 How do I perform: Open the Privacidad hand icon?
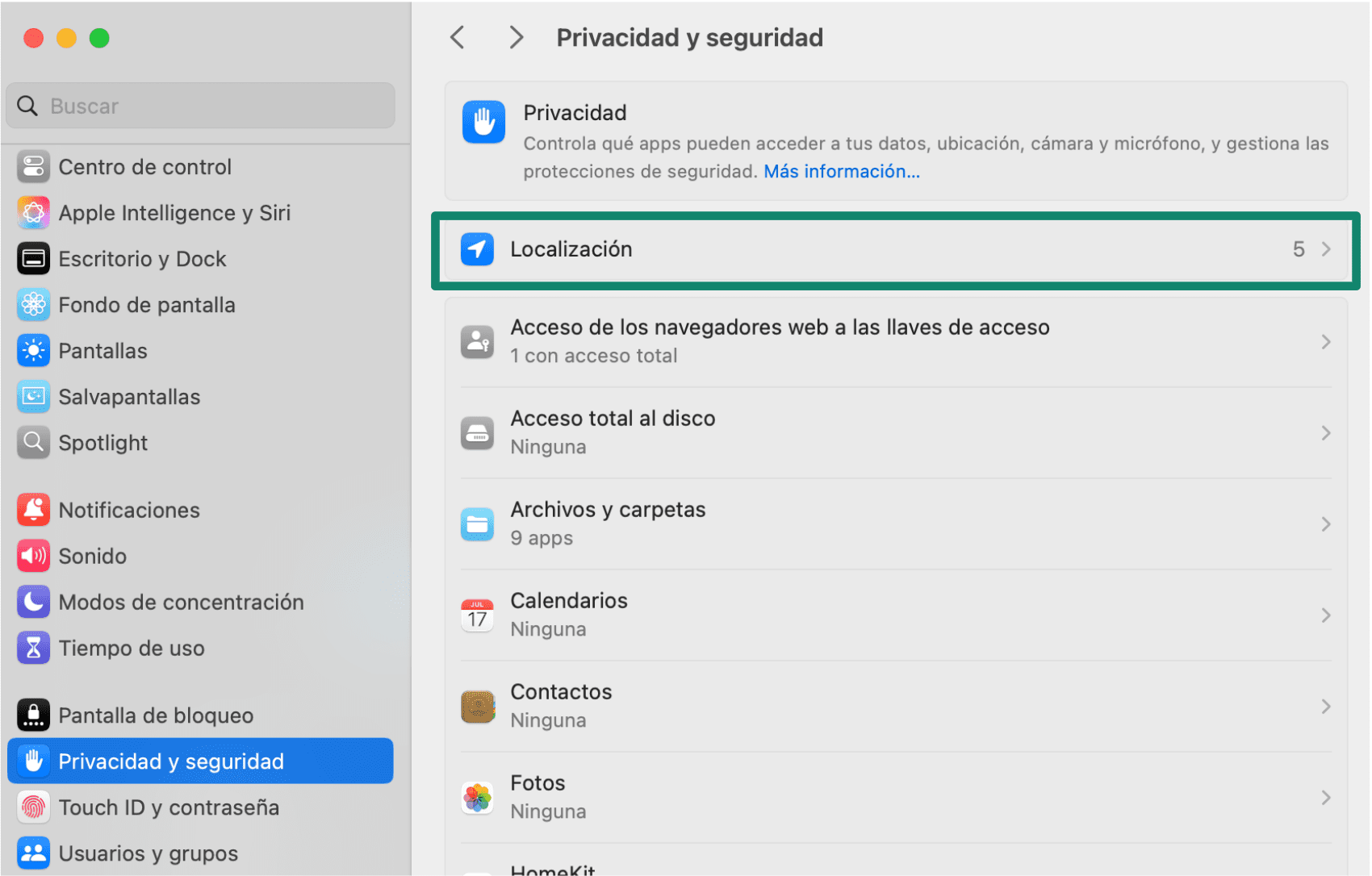tap(483, 122)
